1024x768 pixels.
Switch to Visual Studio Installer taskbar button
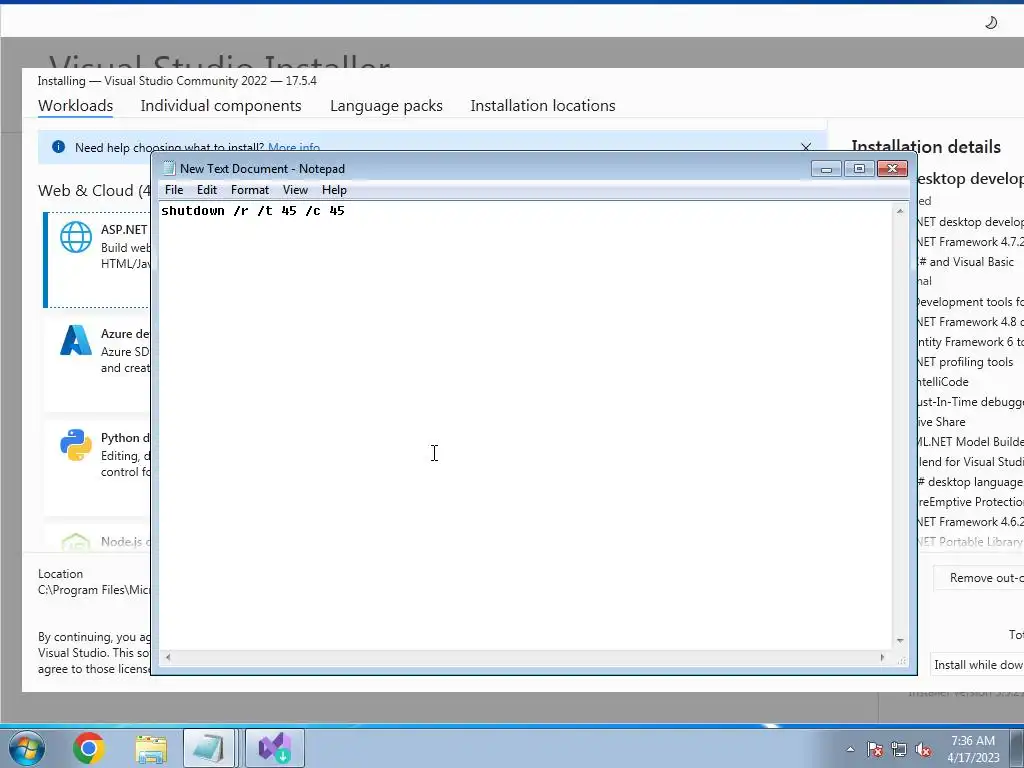tap(275, 748)
